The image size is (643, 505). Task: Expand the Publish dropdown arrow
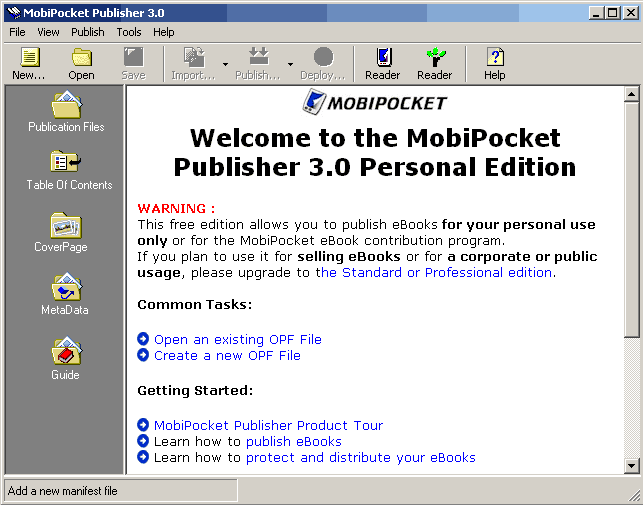[290, 64]
